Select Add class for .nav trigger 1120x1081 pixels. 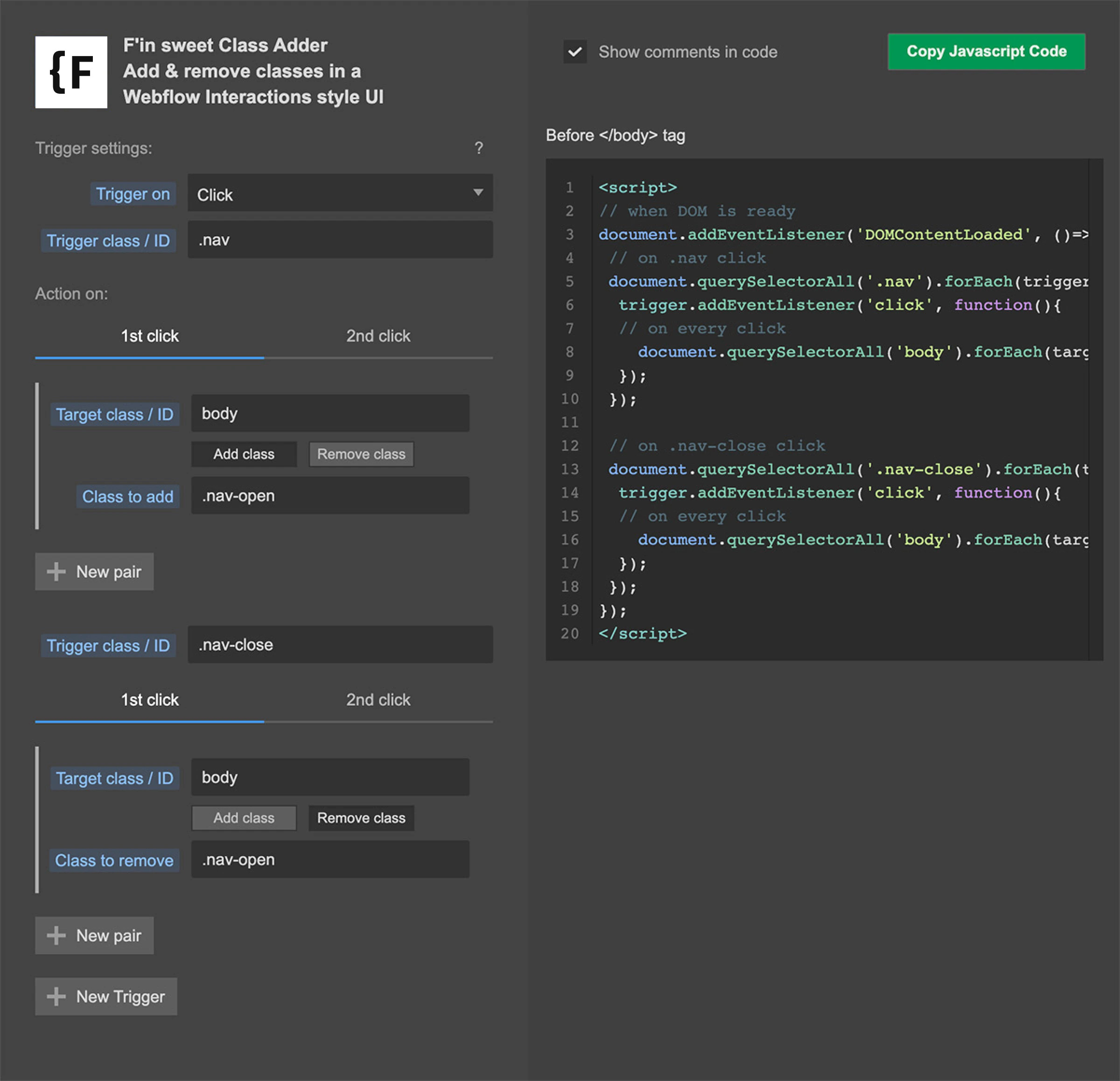tap(244, 454)
